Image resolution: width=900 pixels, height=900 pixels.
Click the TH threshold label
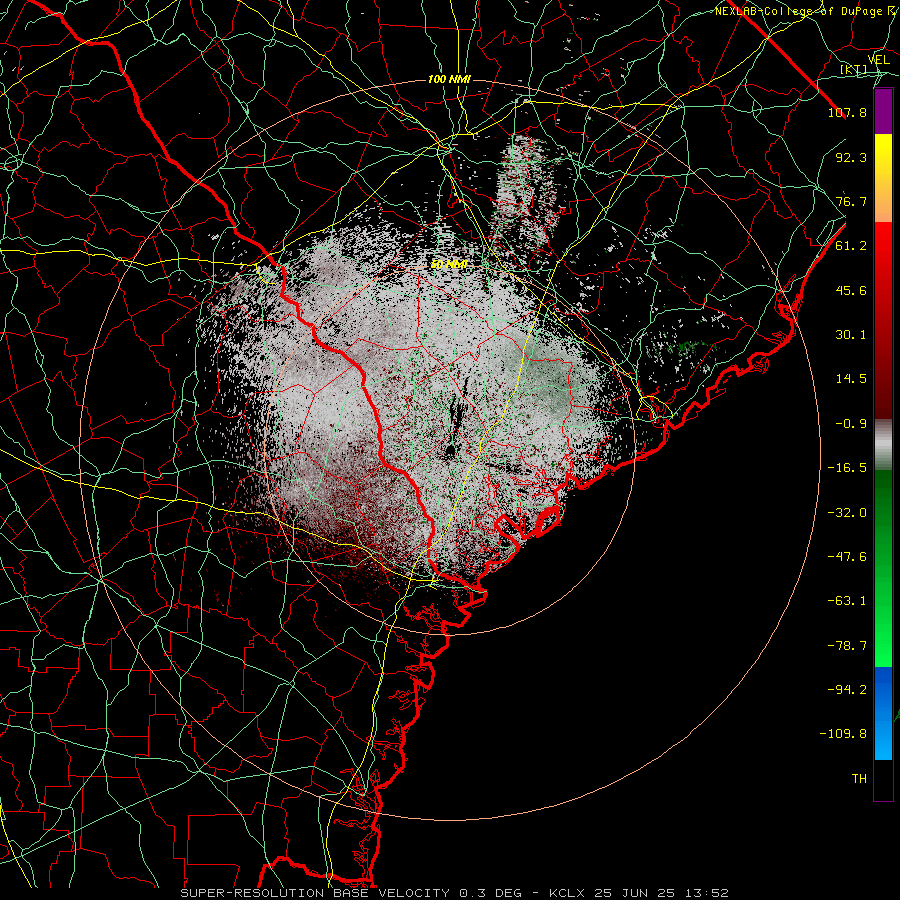(859, 779)
